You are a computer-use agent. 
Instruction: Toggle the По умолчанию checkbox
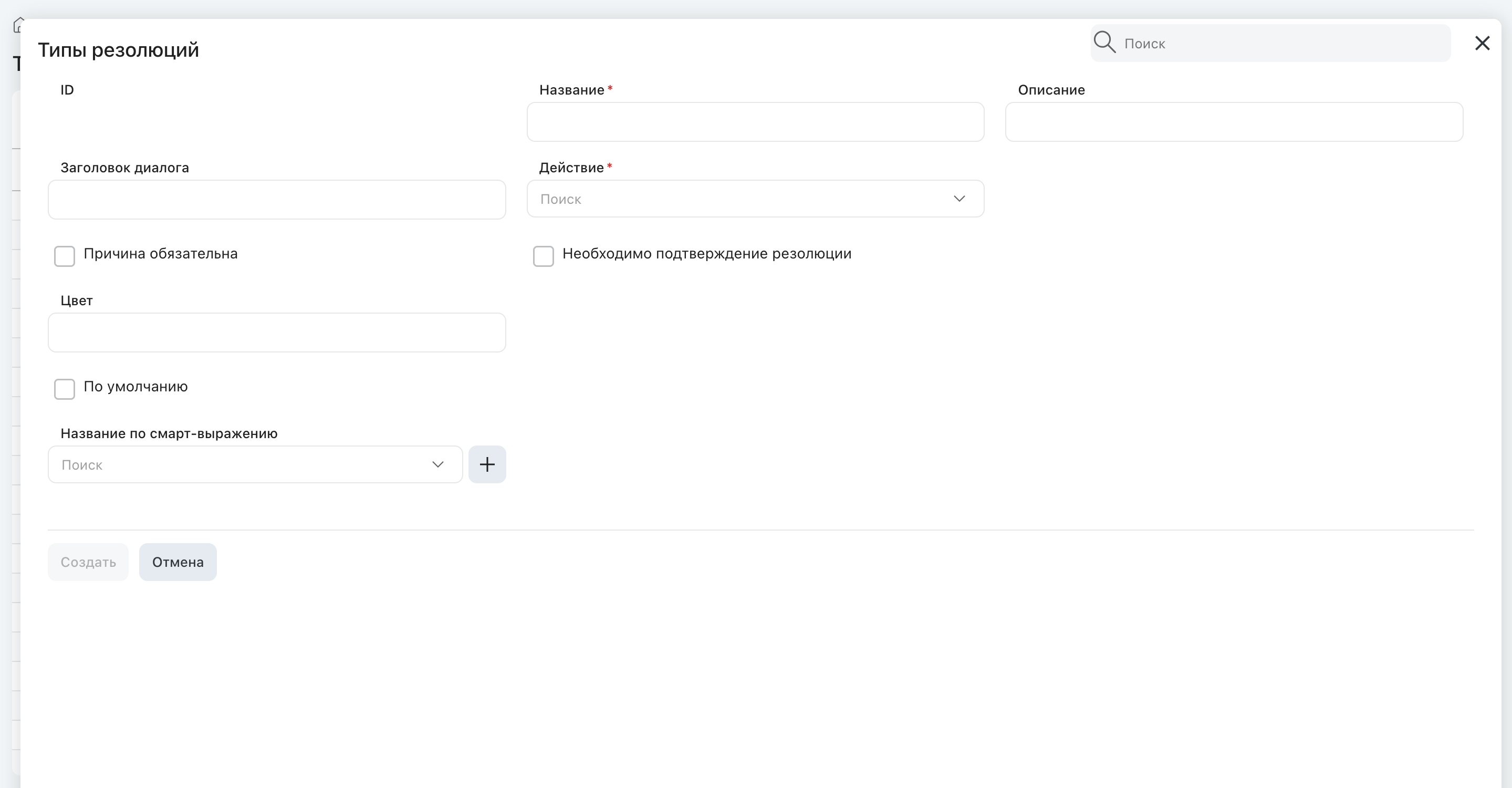[65, 389]
